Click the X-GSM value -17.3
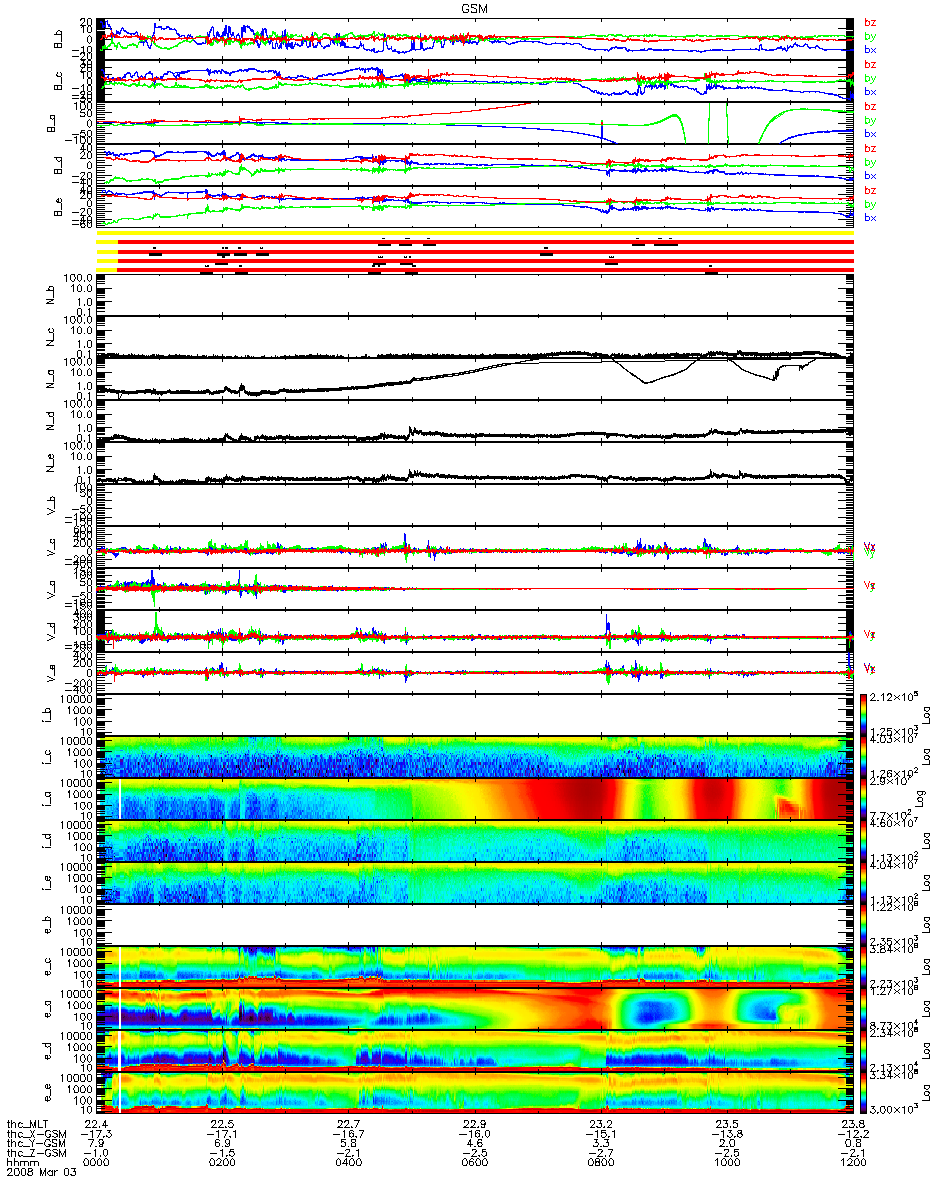Viewport: 930px width, 1200px height. click(96, 1134)
